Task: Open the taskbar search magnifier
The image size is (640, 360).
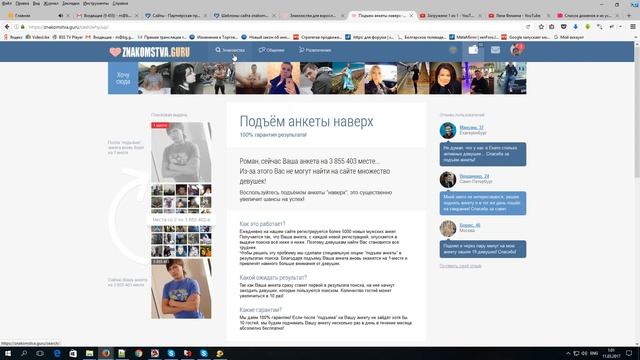Action: click(x=24, y=353)
